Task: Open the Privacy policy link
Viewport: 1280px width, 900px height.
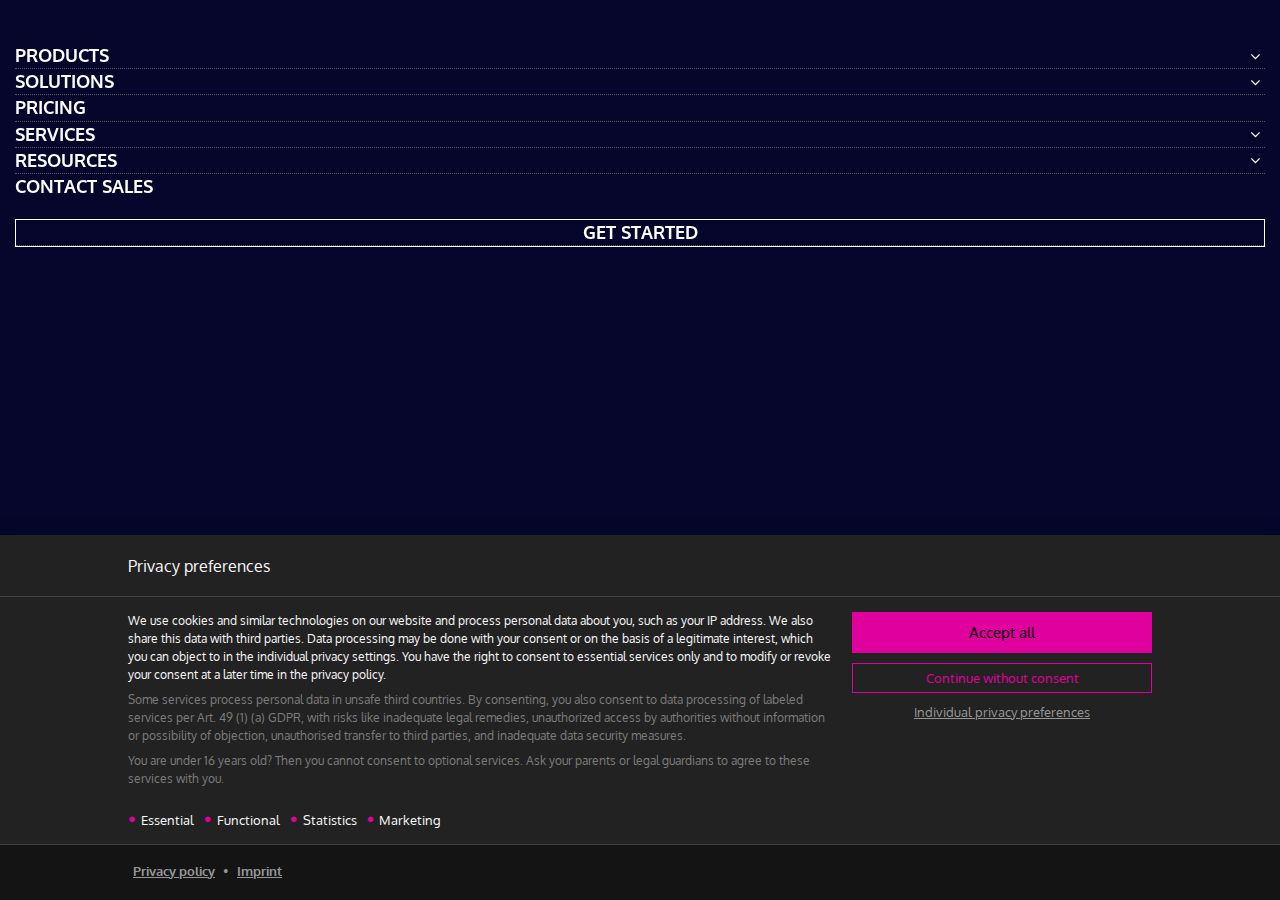Action: [x=174, y=872]
